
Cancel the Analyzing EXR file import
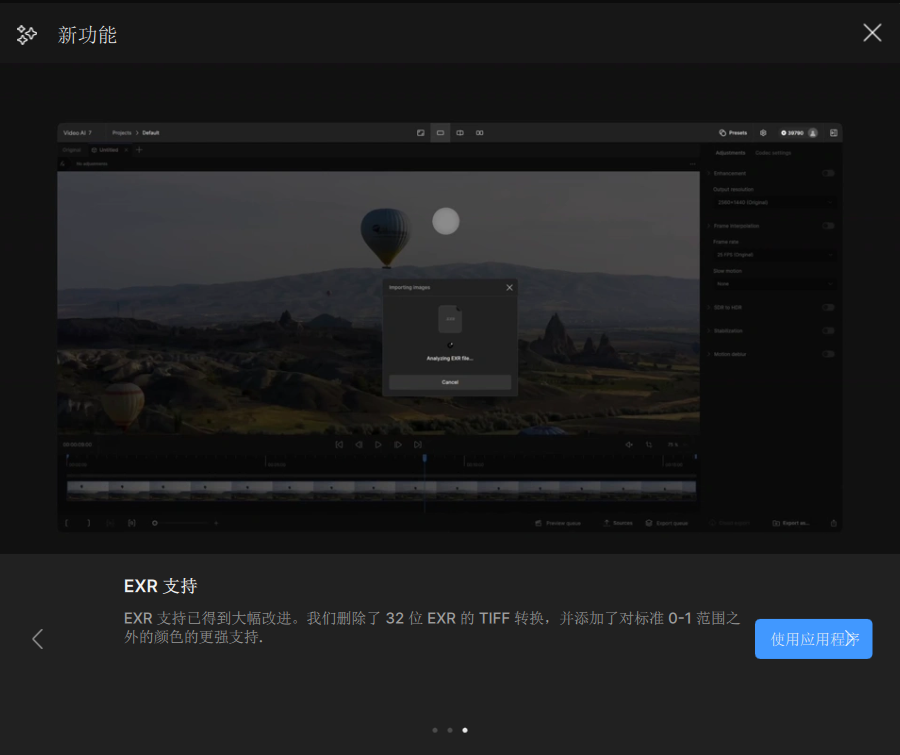pos(449,381)
